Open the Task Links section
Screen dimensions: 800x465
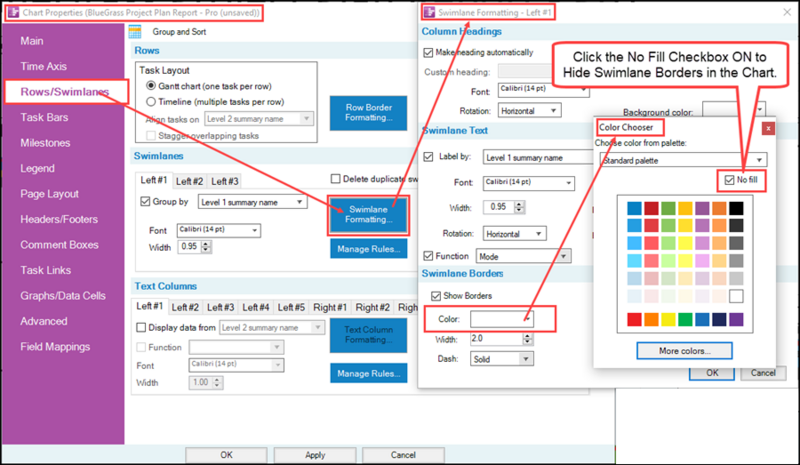pos(45,271)
